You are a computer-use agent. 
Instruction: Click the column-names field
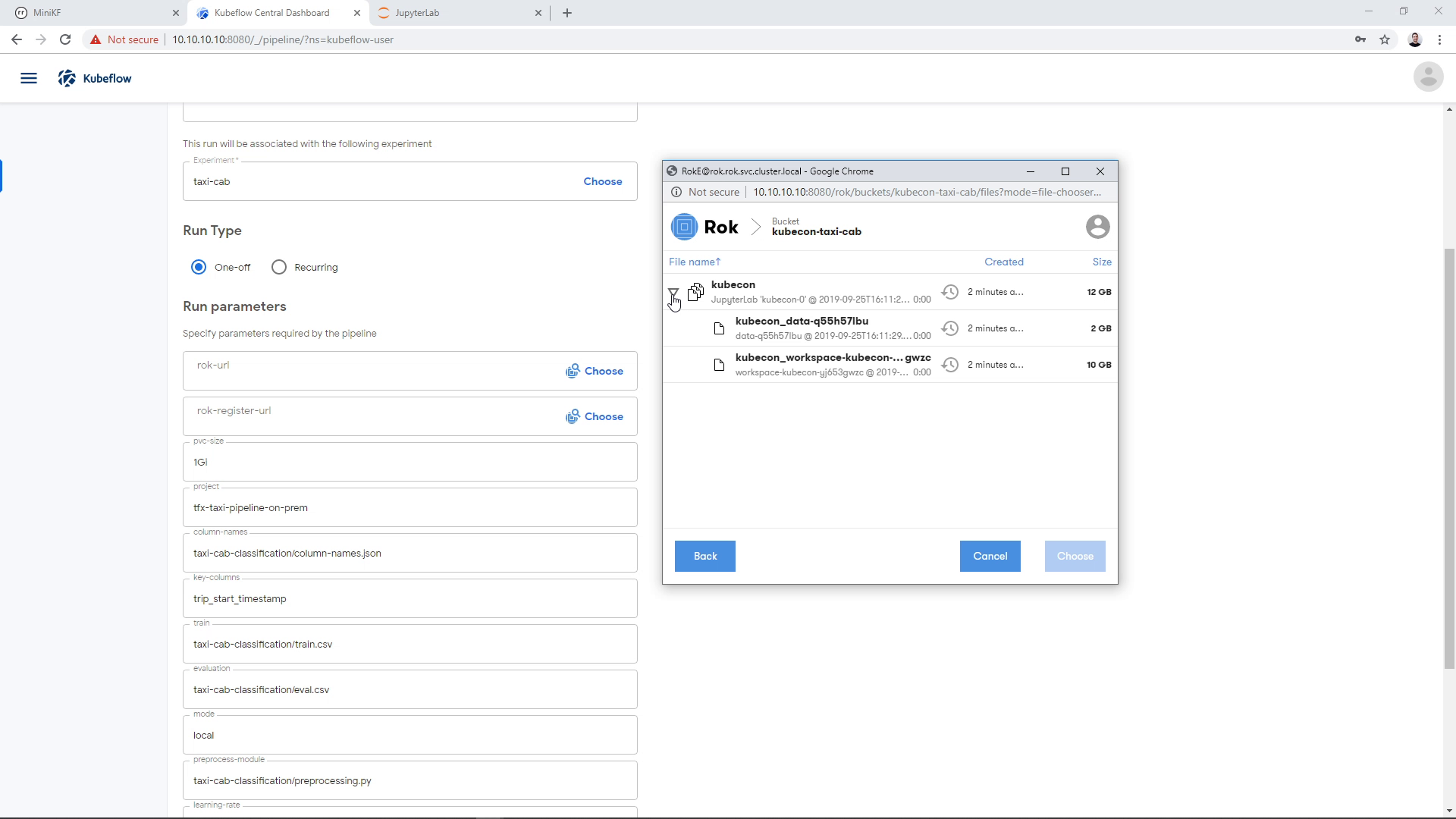[x=409, y=553]
